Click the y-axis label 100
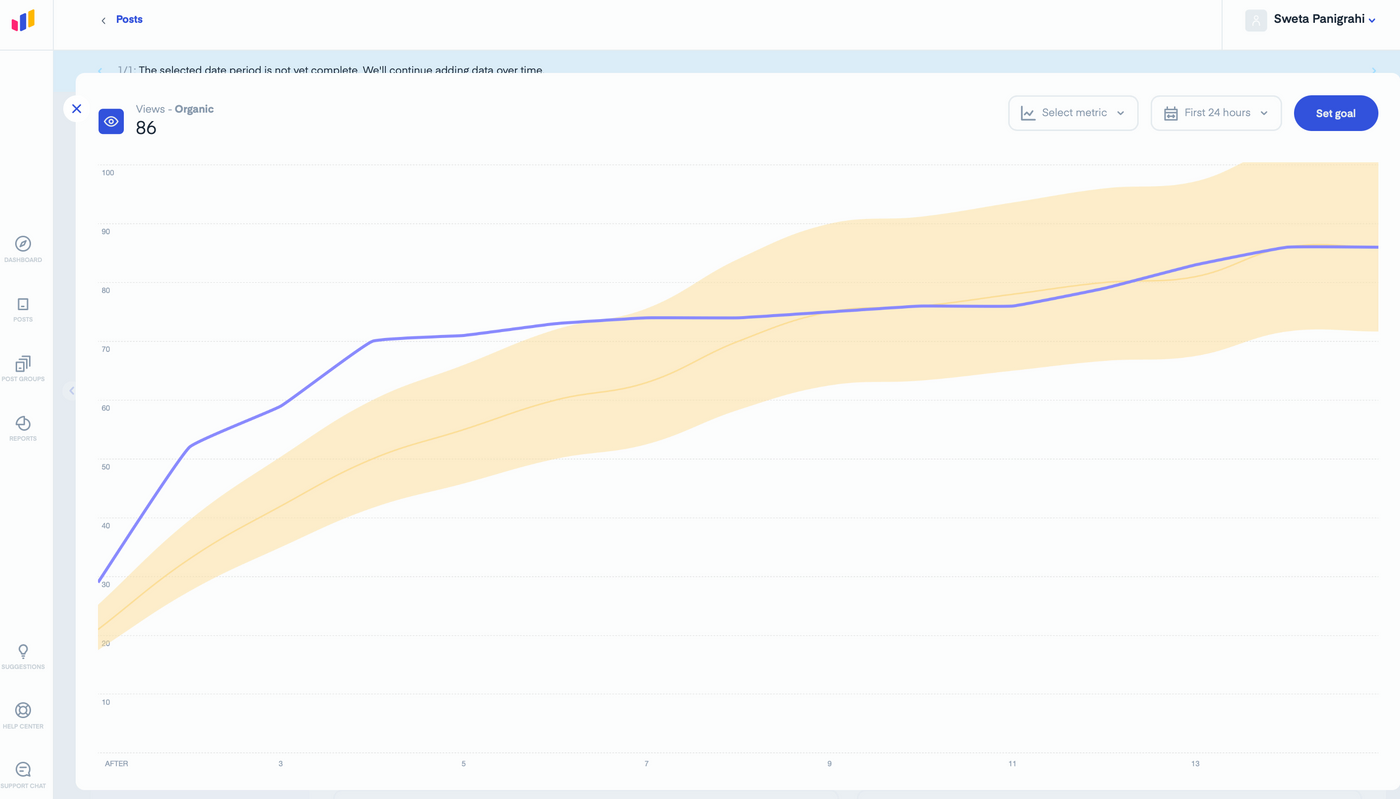 [x=108, y=173]
